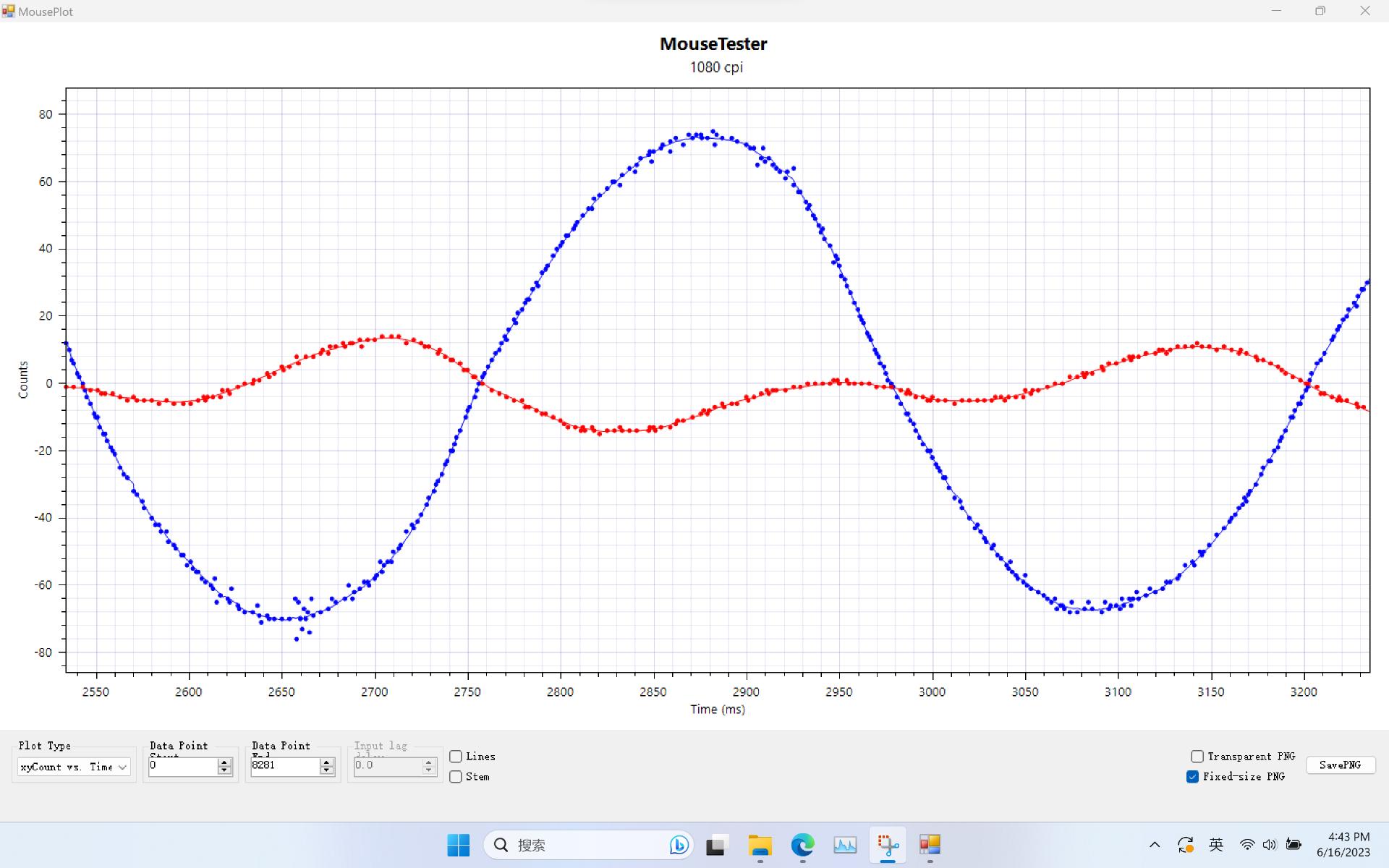This screenshot has width=1389, height=868.
Task: Launch Microsoft Edge from the taskbar
Action: (802, 845)
